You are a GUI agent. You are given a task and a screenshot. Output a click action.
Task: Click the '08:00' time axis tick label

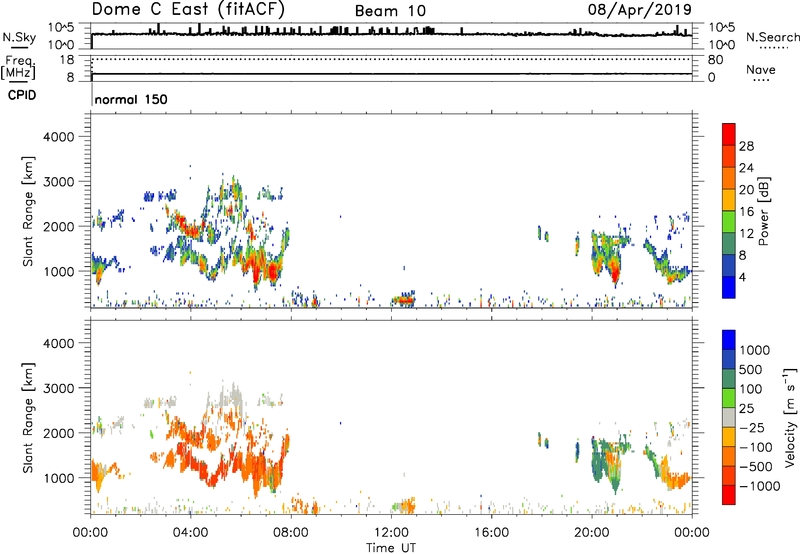coord(291,533)
